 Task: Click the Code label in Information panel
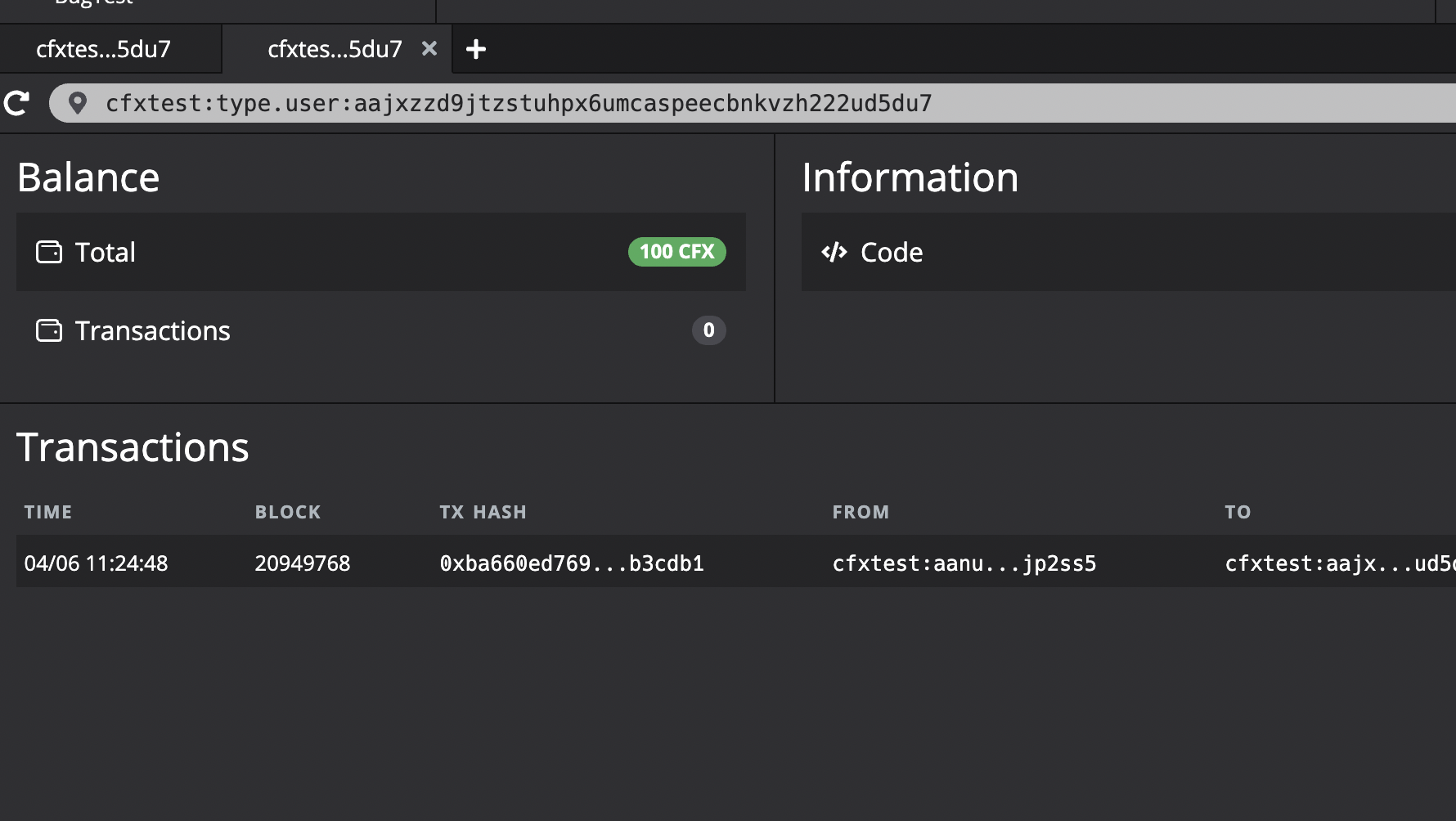pos(892,252)
